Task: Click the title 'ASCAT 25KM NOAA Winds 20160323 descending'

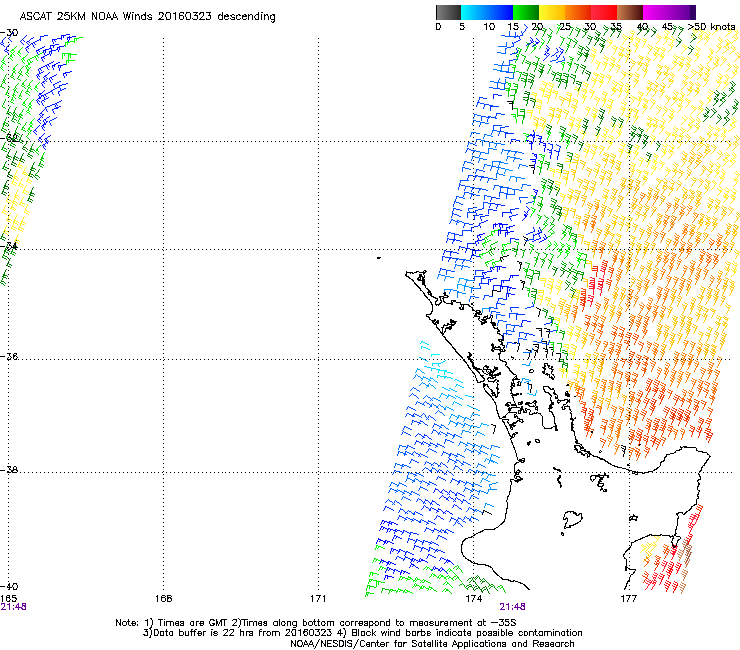Action: coord(148,16)
